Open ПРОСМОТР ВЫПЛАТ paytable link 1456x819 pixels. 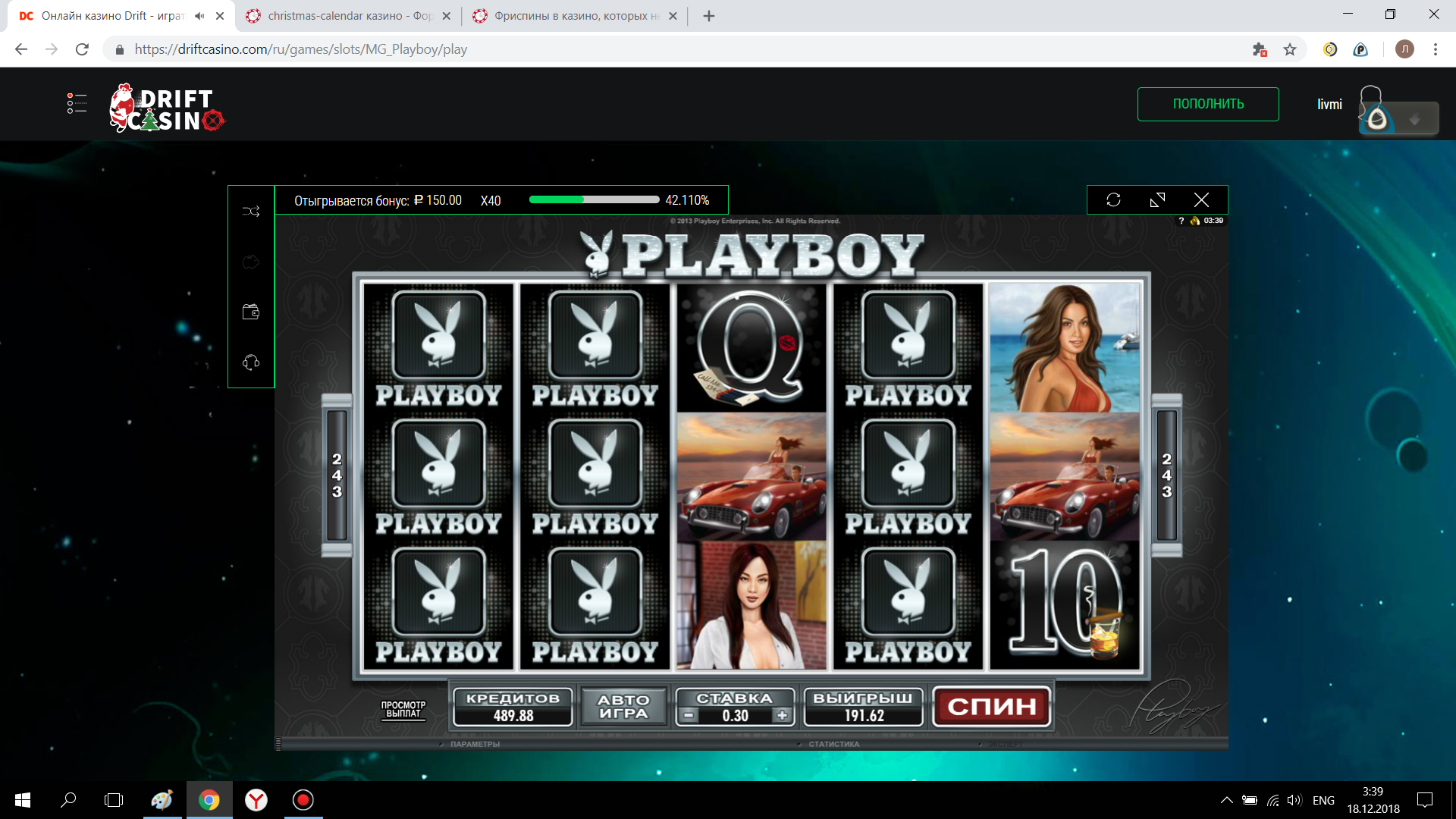point(403,709)
